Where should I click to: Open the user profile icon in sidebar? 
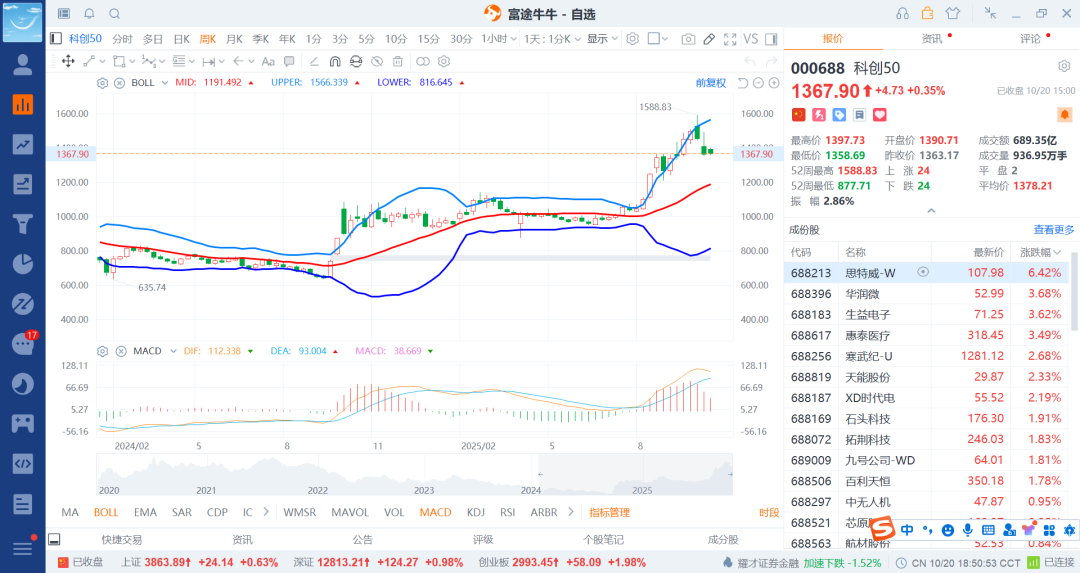pyautogui.click(x=23, y=64)
